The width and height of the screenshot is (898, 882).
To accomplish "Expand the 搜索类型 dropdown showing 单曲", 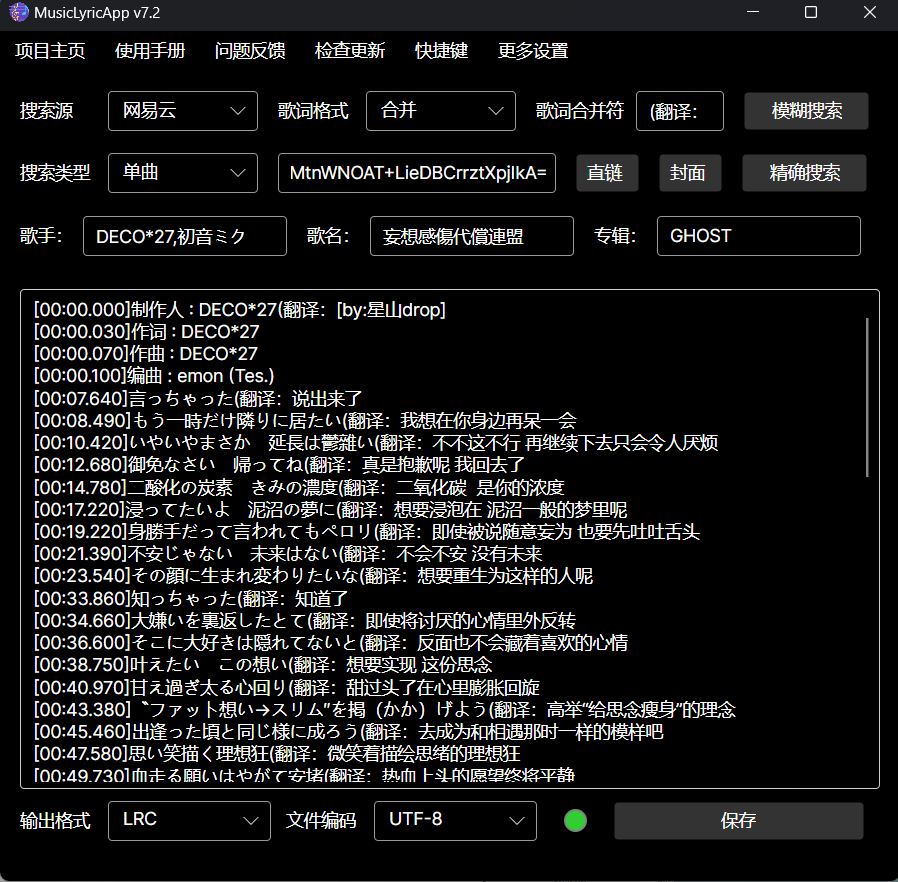I will coord(183,173).
